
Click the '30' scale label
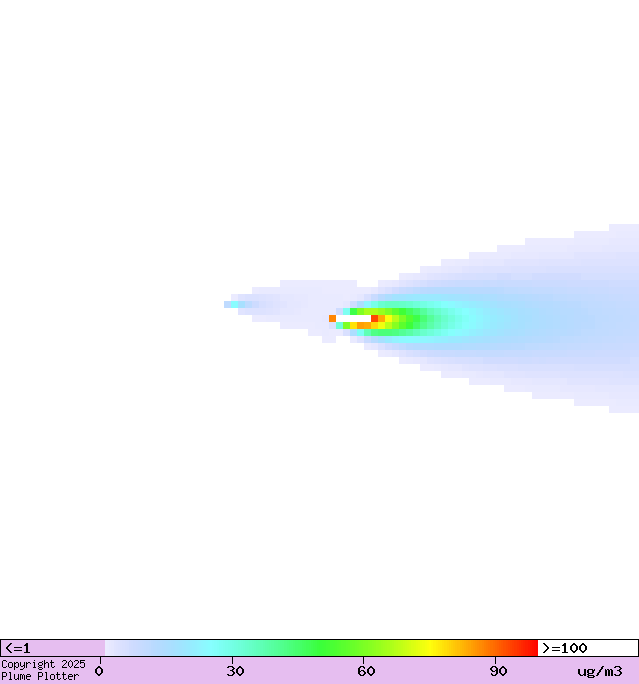pos(235,671)
